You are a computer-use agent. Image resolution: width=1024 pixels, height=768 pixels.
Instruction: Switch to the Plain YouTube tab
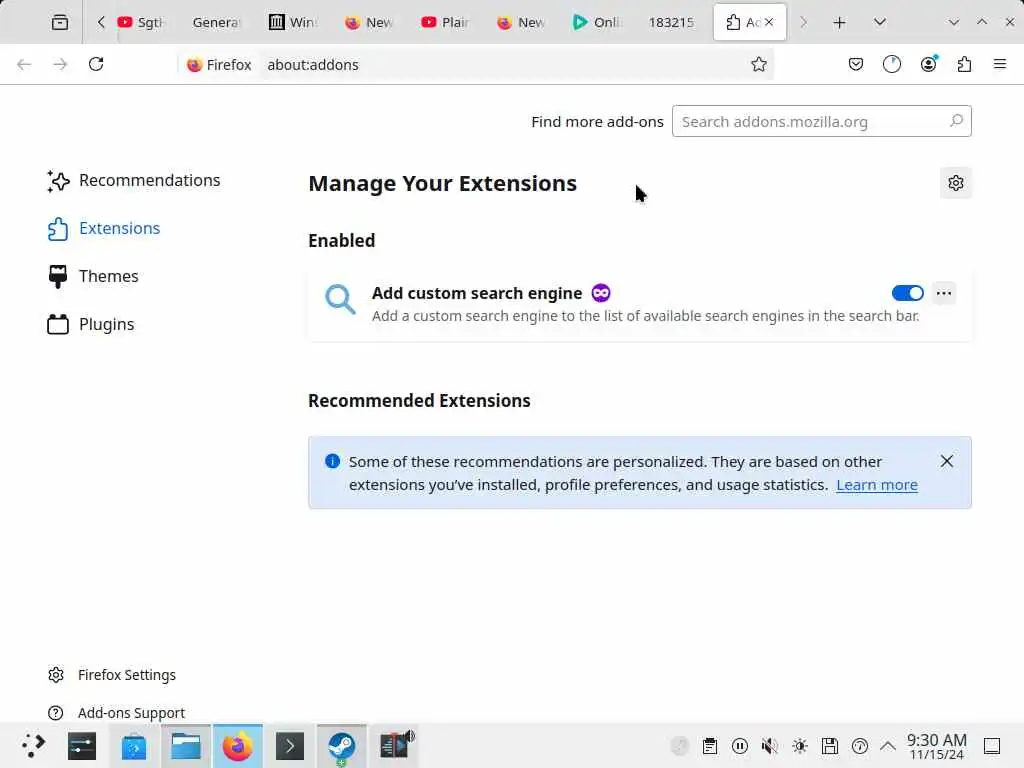pyautogui.click(x=445, y=22)
